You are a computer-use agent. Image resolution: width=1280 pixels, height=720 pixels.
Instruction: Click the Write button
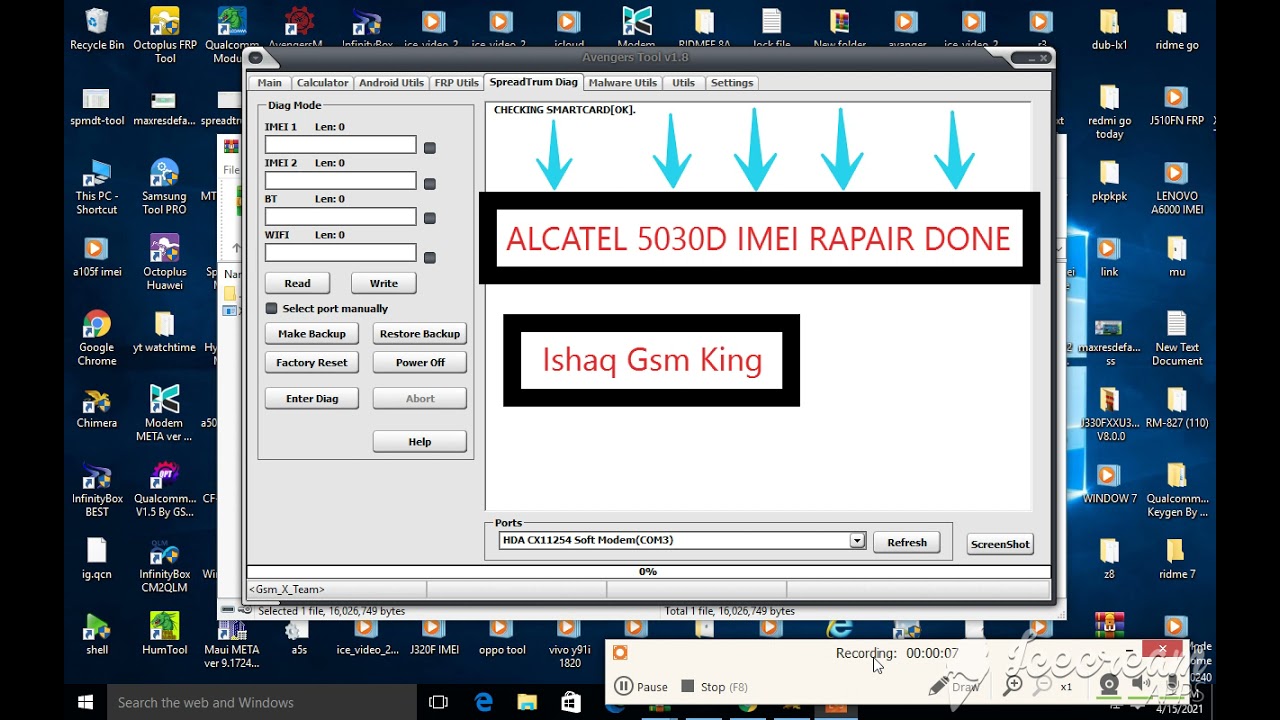point(384,283)
